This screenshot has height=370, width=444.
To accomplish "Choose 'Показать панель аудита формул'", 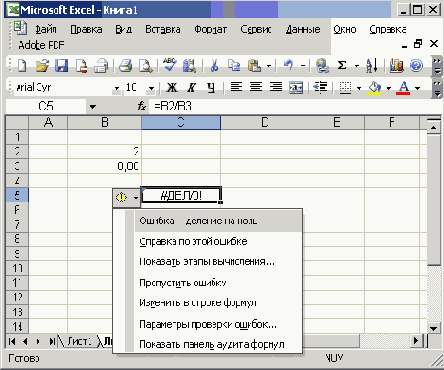I will (218, 344).
